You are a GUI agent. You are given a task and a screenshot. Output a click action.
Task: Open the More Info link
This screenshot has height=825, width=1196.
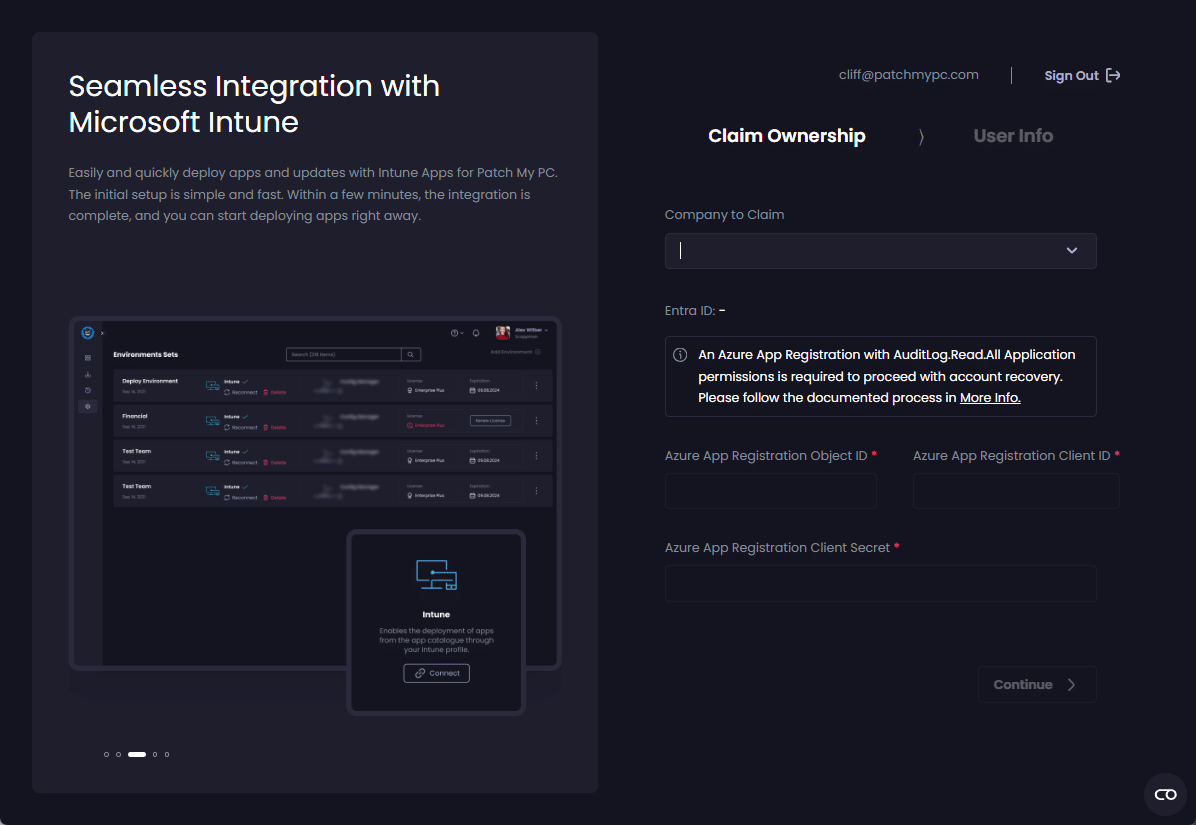(989, 398)
